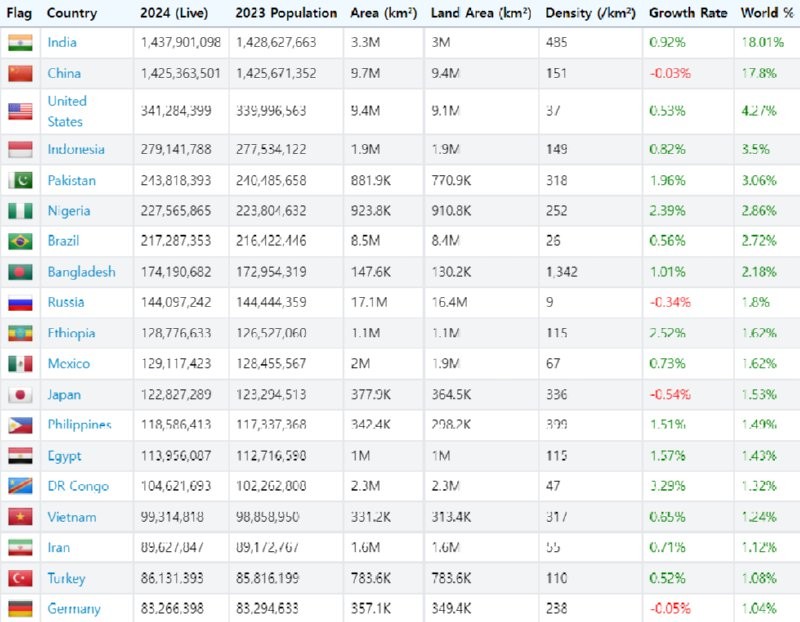Select the DR Congo flag icon
The image size is (800, 622).
click(x=20, y=486)
